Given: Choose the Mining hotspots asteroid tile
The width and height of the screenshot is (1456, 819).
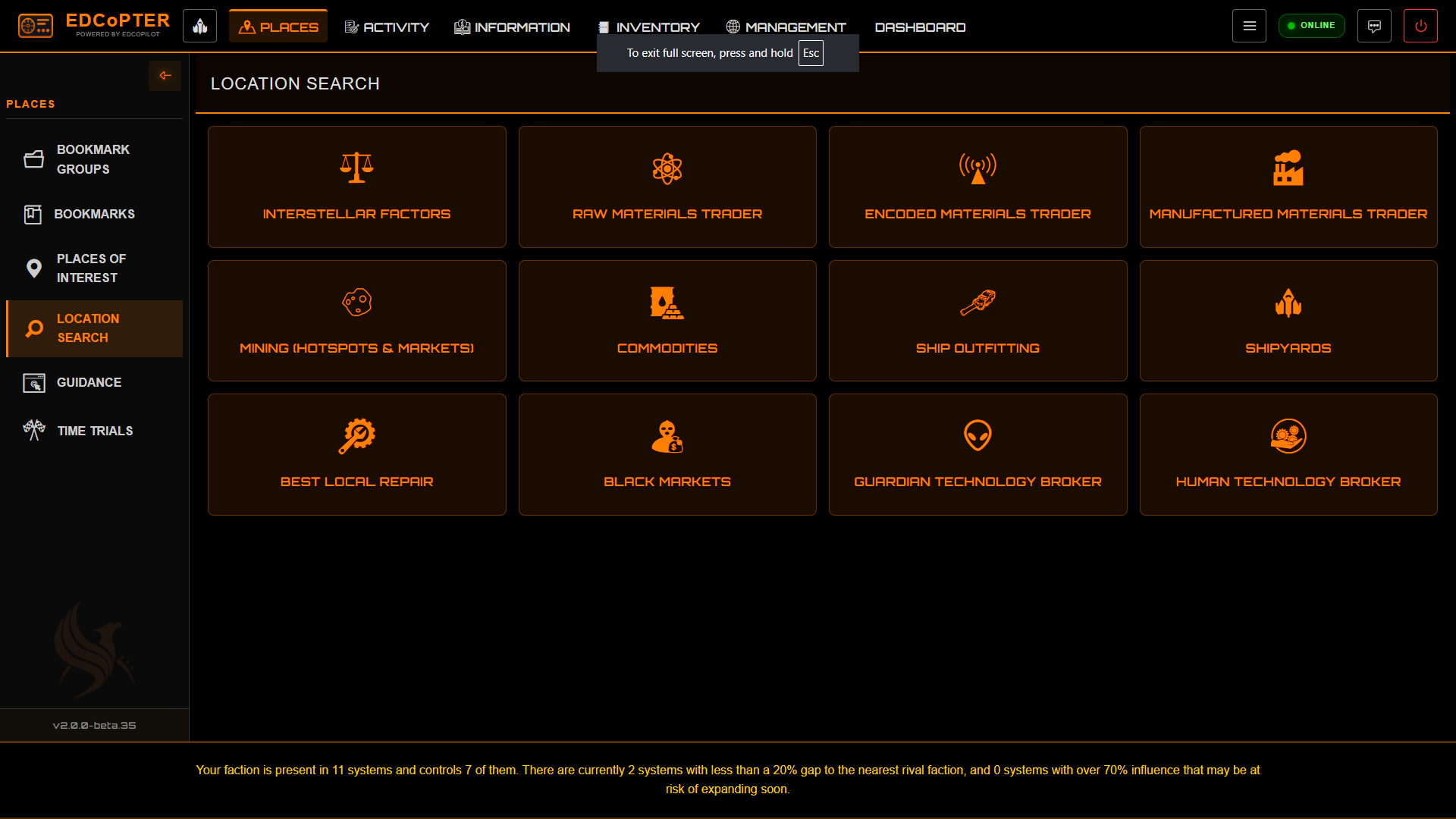Looking at the screenshot, I should [356, 321].
